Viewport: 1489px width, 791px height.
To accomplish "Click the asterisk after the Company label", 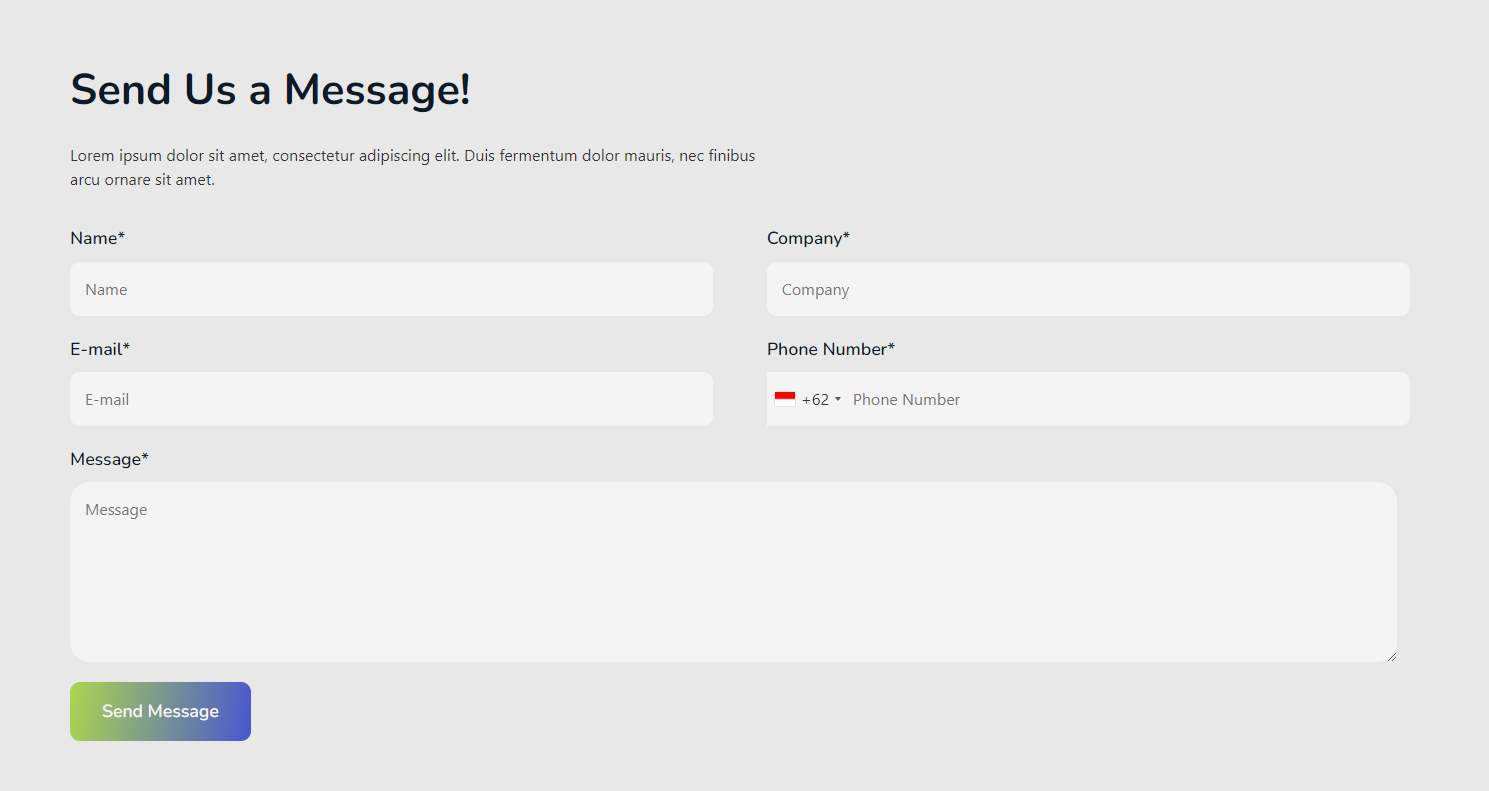I will click(x=846, y=237).
